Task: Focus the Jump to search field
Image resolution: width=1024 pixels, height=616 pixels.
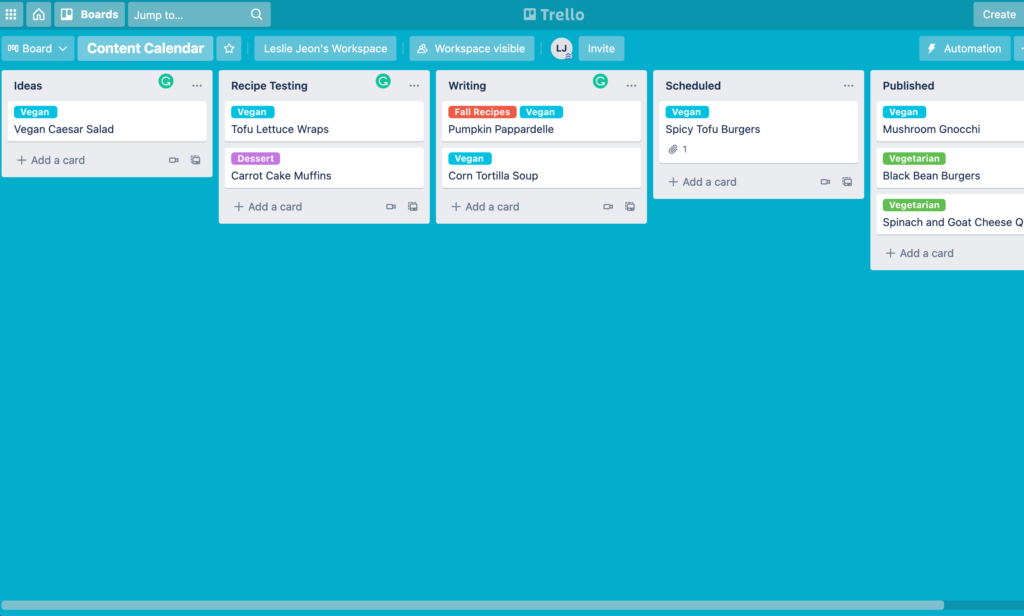Action: [x=199, y=14]
